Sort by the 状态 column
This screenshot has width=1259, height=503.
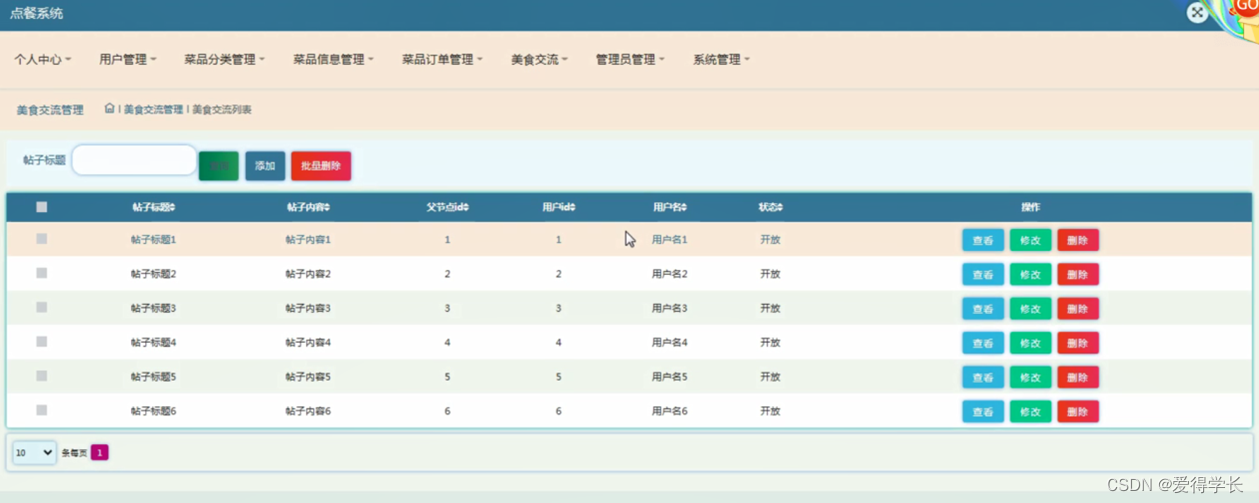[770, 207]
